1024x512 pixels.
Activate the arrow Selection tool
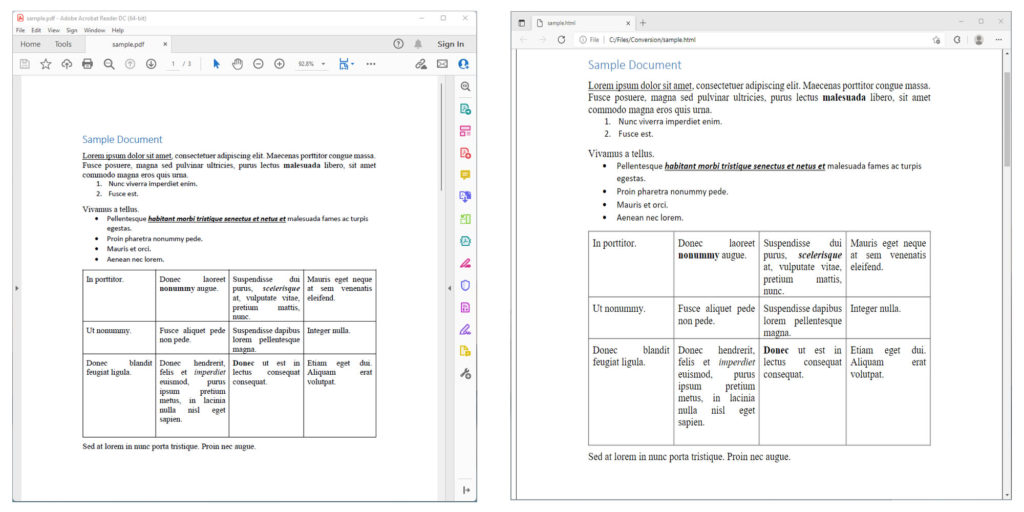(216, 64)
